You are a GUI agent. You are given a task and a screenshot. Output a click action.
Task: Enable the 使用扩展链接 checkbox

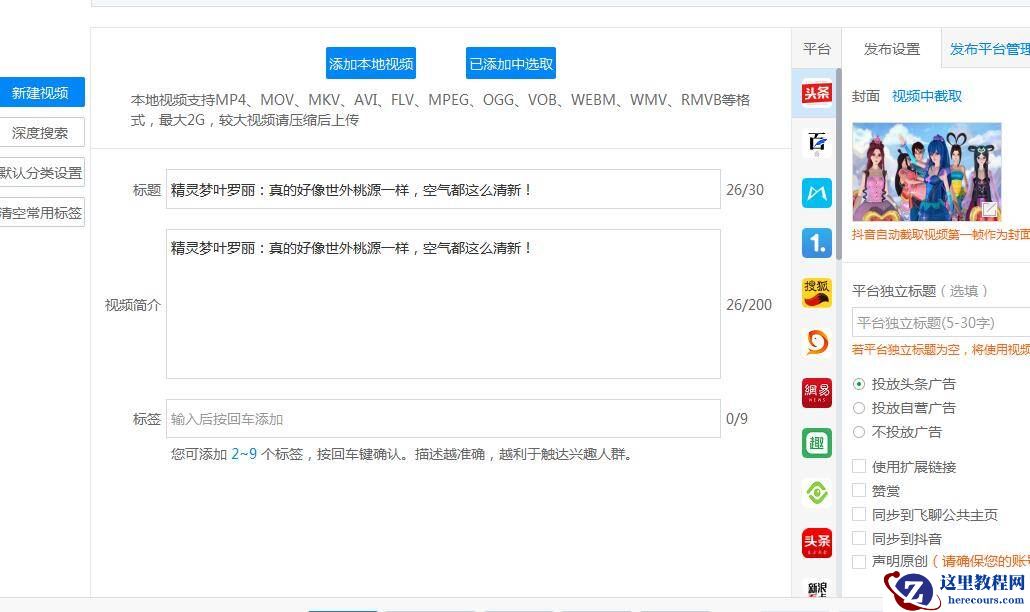859,467
